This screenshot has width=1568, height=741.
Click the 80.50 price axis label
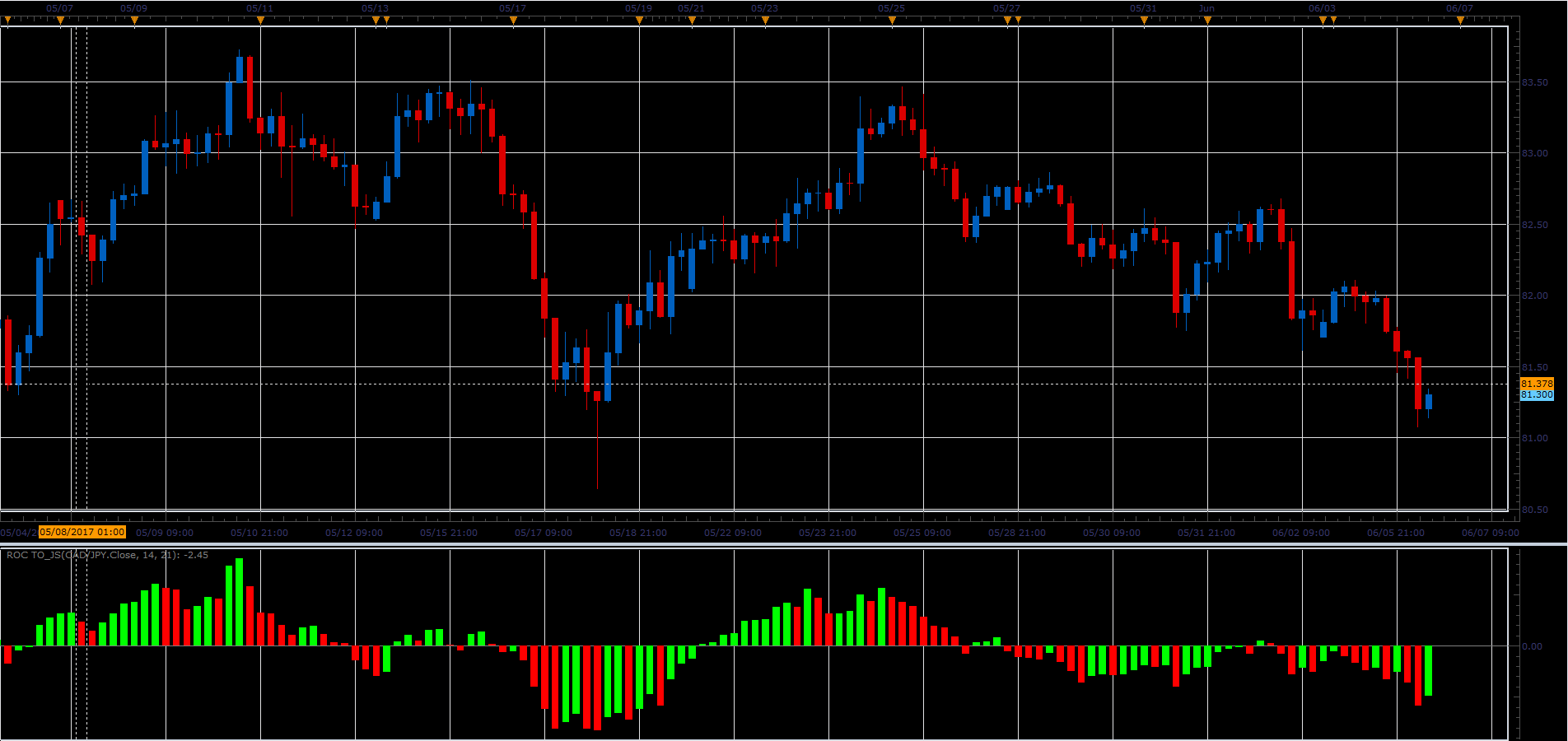click(x=1534, y=510)
